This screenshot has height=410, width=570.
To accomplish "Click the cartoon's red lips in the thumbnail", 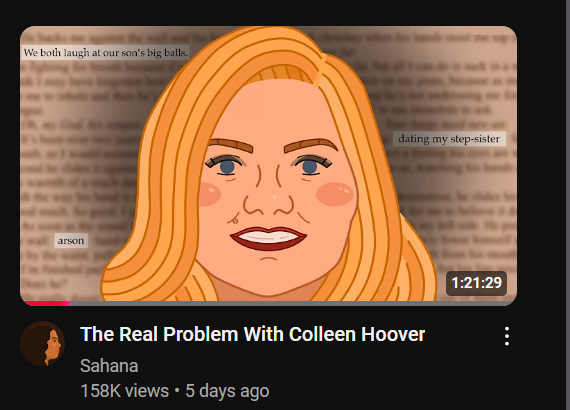I will pyautogui.click(x=268, y=238).
